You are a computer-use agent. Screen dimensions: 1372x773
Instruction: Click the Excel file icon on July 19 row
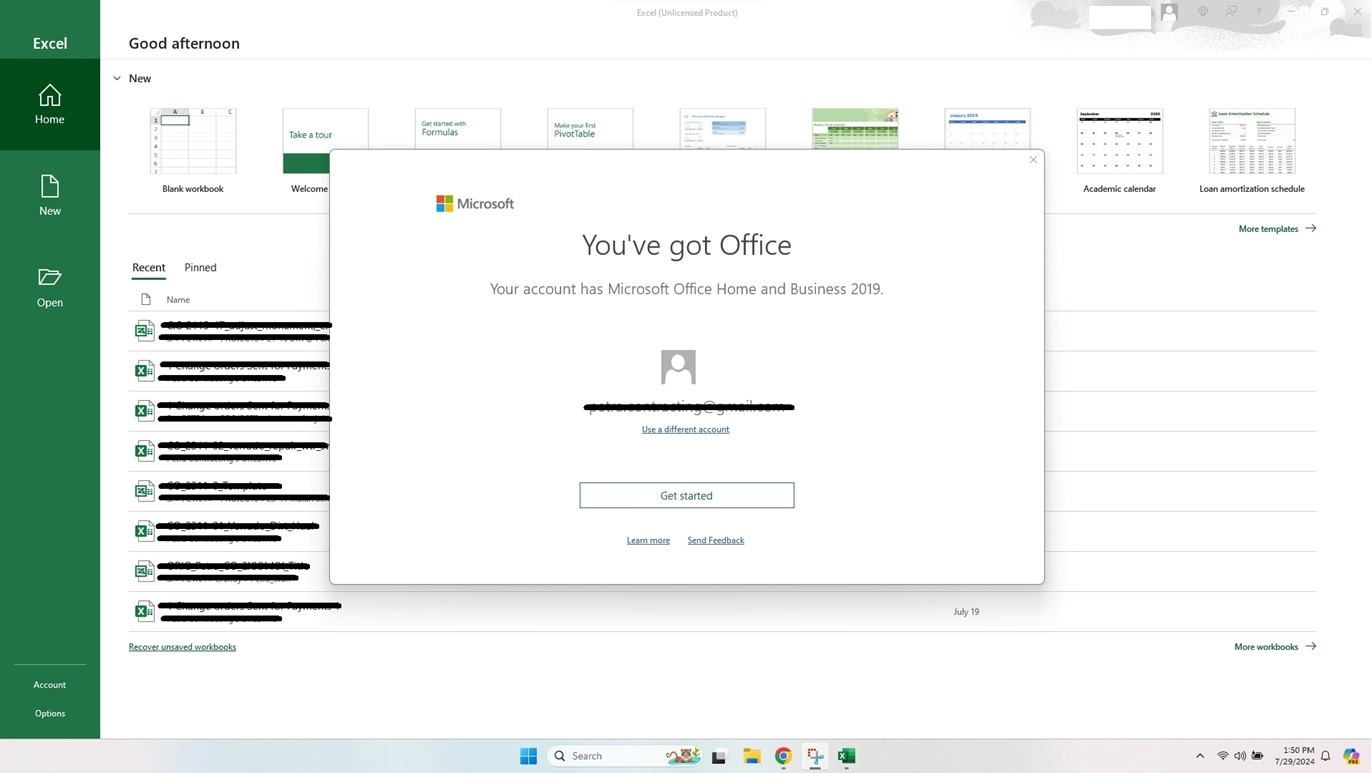click(x=145, y=611)
